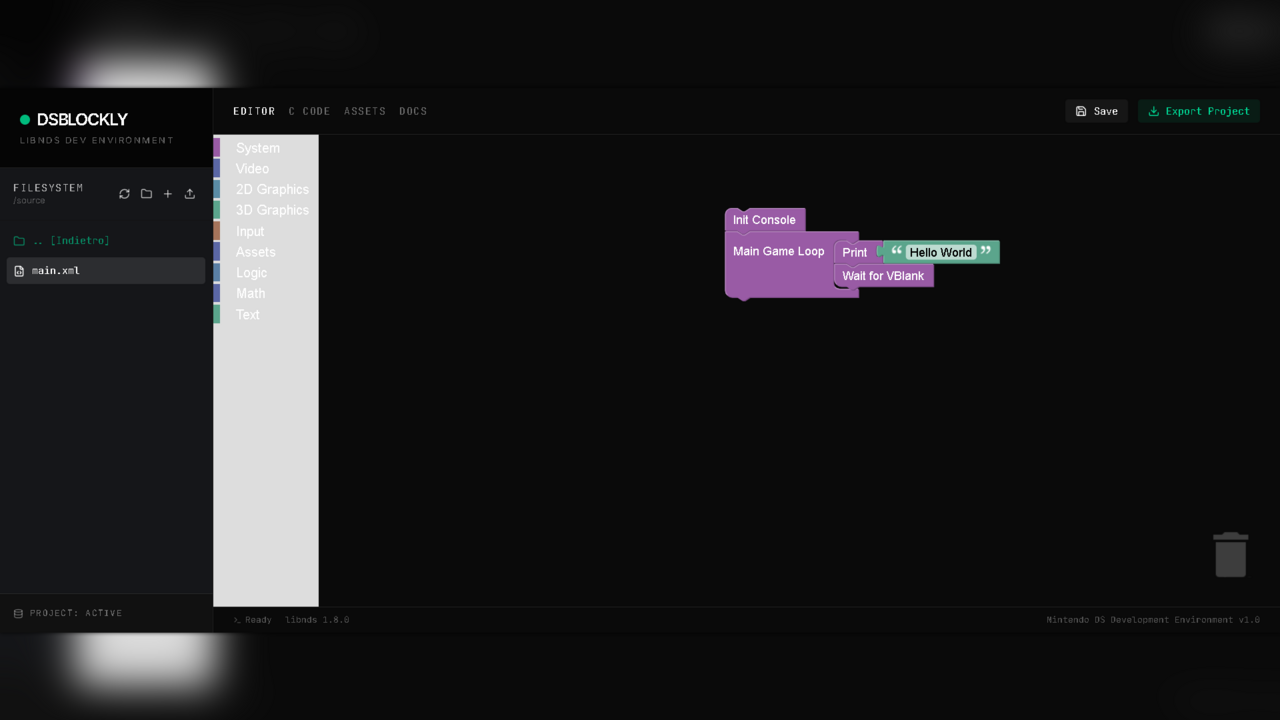Click the upload icon in Filesystem header
This screenshot has width=1280, height=720.
coord(190,194)
